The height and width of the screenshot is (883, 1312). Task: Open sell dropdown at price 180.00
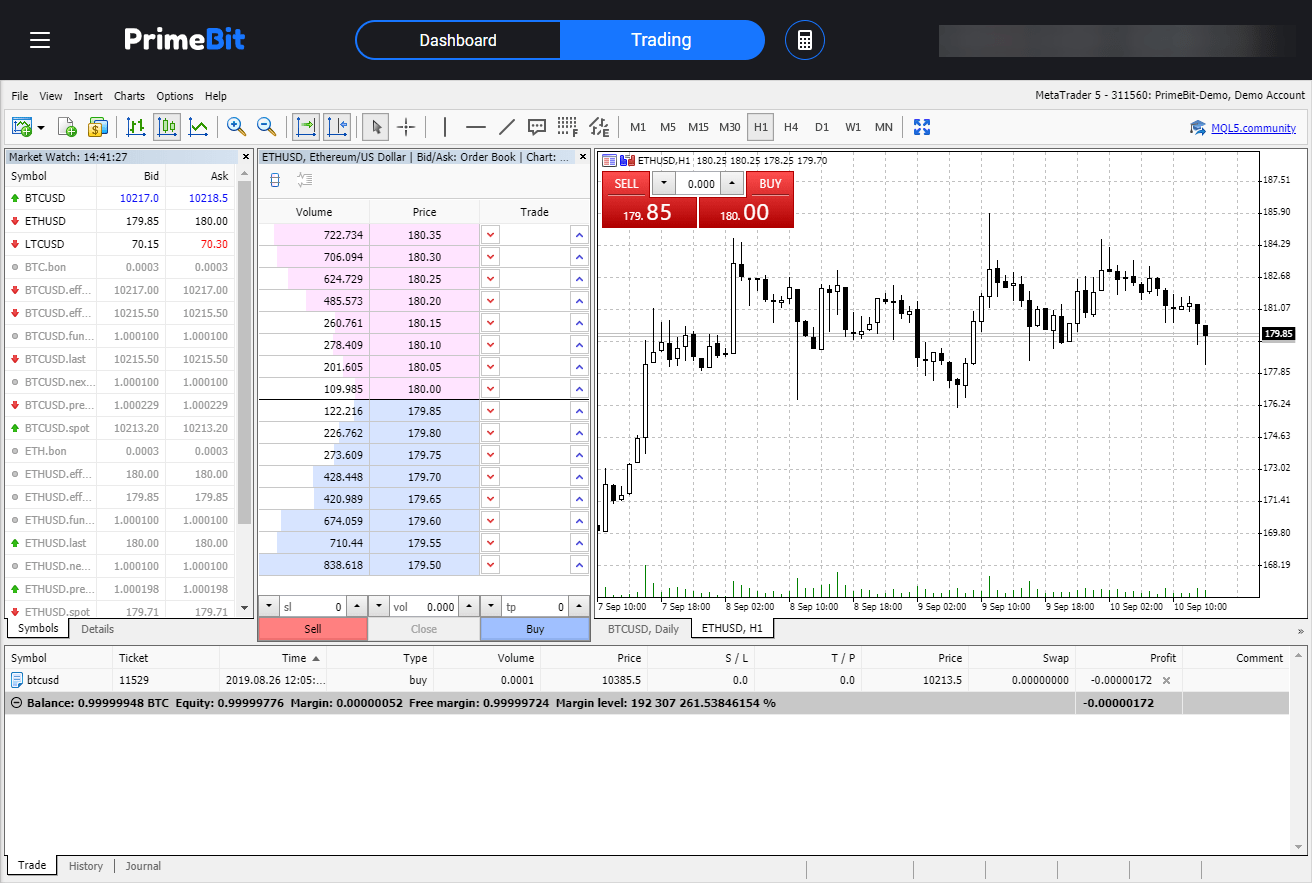(x=490, y=388)
